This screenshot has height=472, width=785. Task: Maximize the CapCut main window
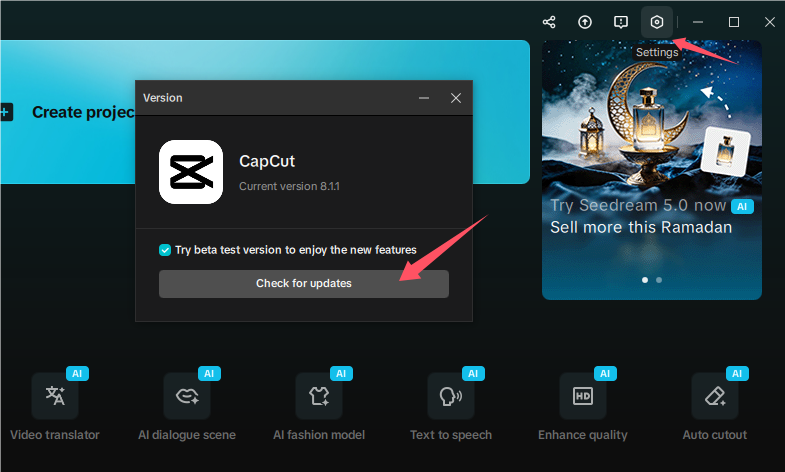coord(734,22)
